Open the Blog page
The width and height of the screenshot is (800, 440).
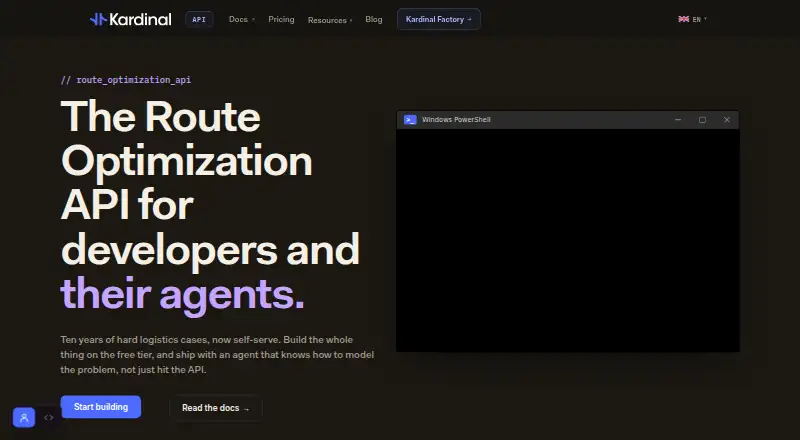pos(373,19)
